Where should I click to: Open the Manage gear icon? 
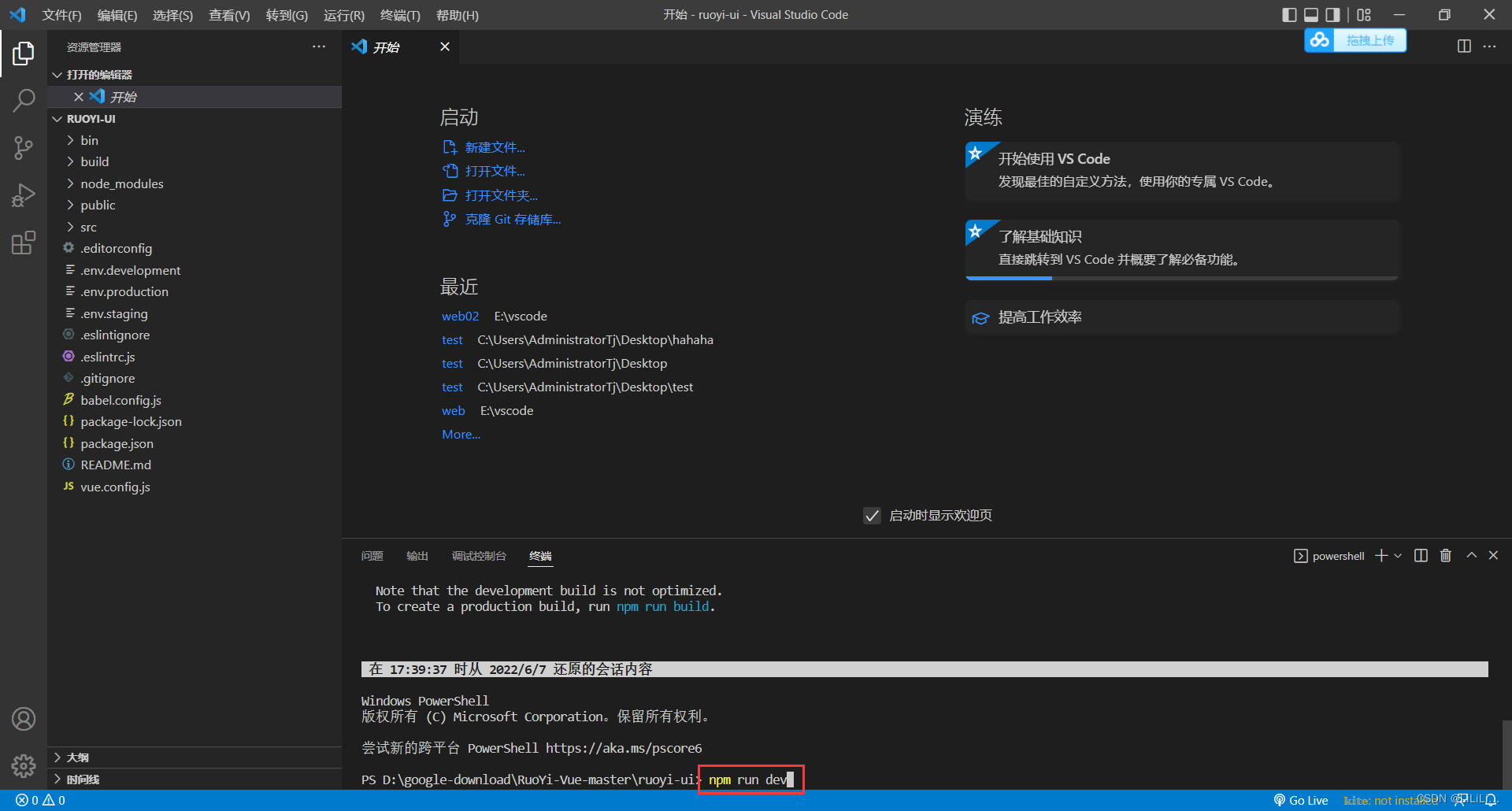[24, 765]
